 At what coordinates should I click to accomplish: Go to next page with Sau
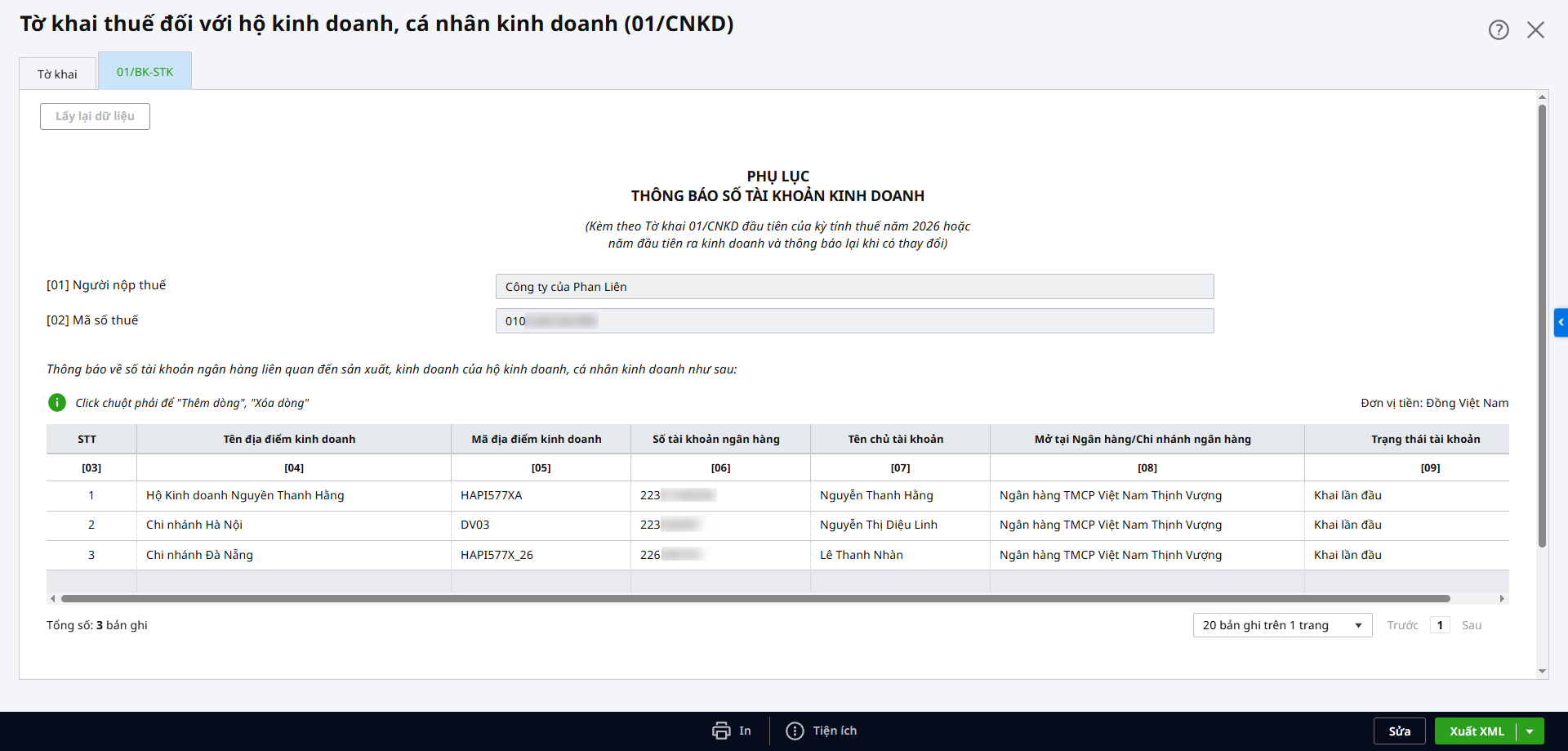pyautogui.click(x=1471, y=625)
